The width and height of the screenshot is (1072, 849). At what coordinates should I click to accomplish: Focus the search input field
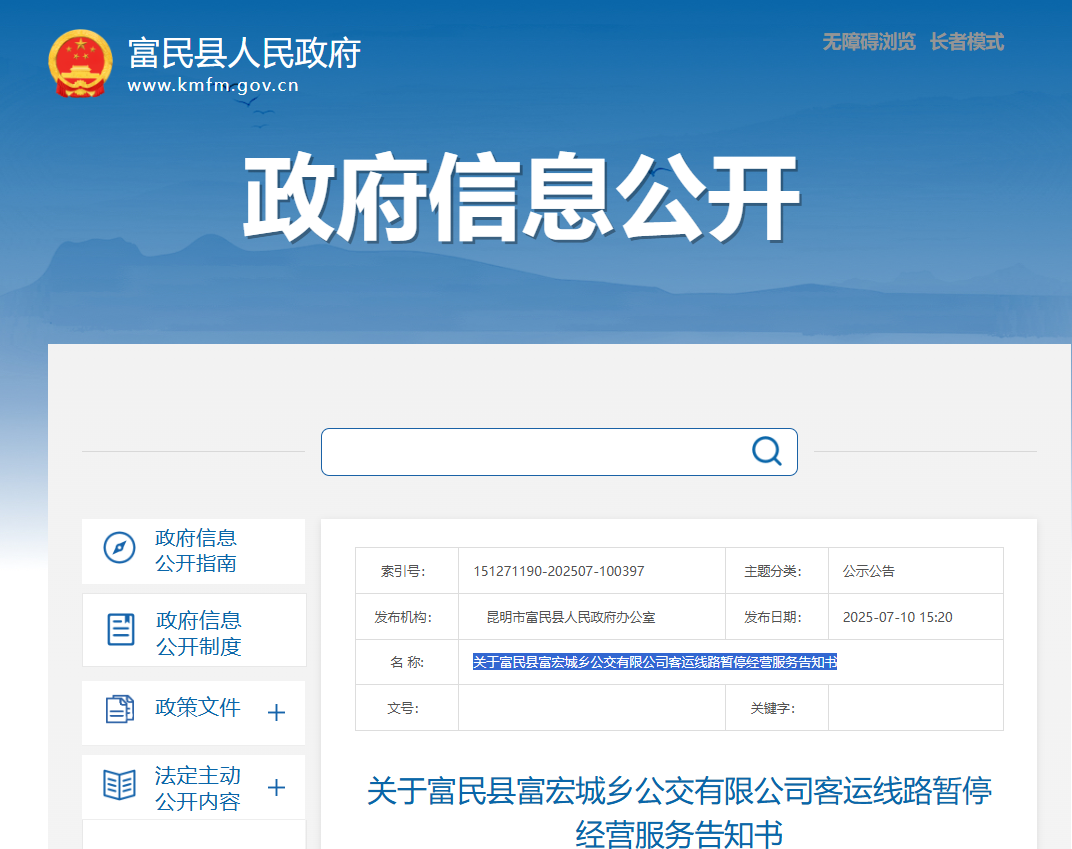click(535, 452)
